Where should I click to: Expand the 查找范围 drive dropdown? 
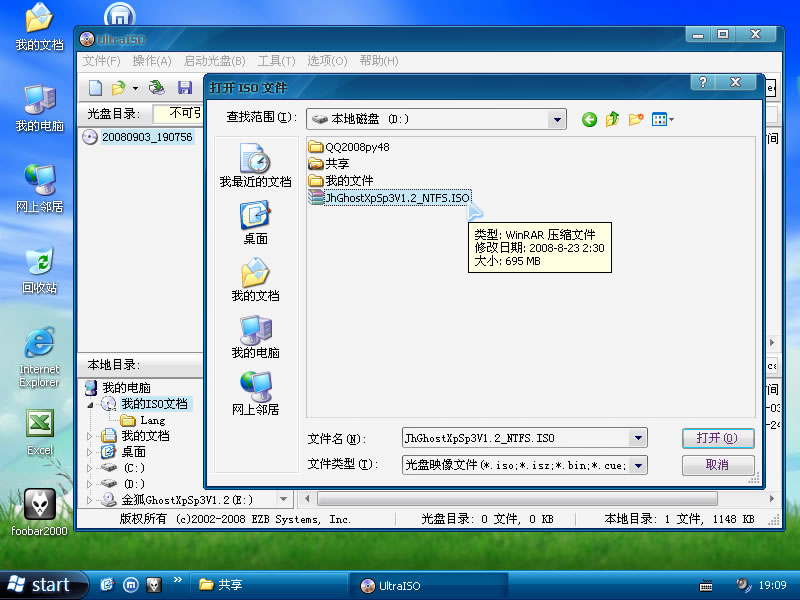click(557, 119)
